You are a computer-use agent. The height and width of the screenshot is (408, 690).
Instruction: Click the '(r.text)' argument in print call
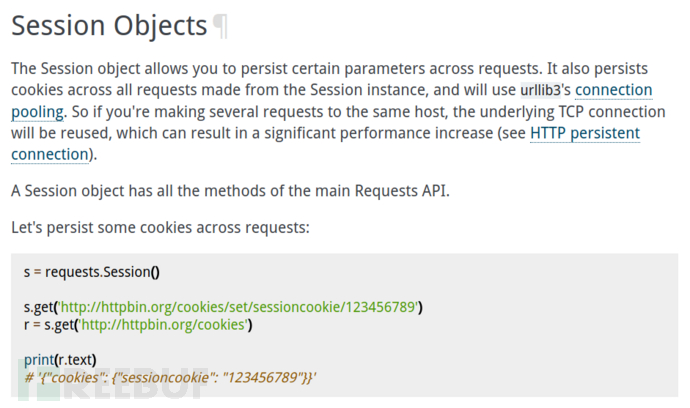pyautogui.click(x=76, y=360)
